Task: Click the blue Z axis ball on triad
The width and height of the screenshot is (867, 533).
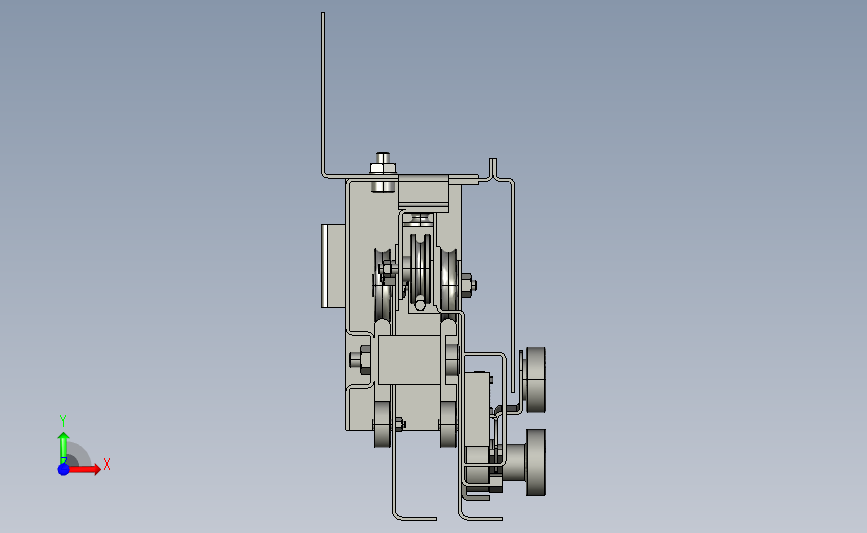Action: point(64,469)
